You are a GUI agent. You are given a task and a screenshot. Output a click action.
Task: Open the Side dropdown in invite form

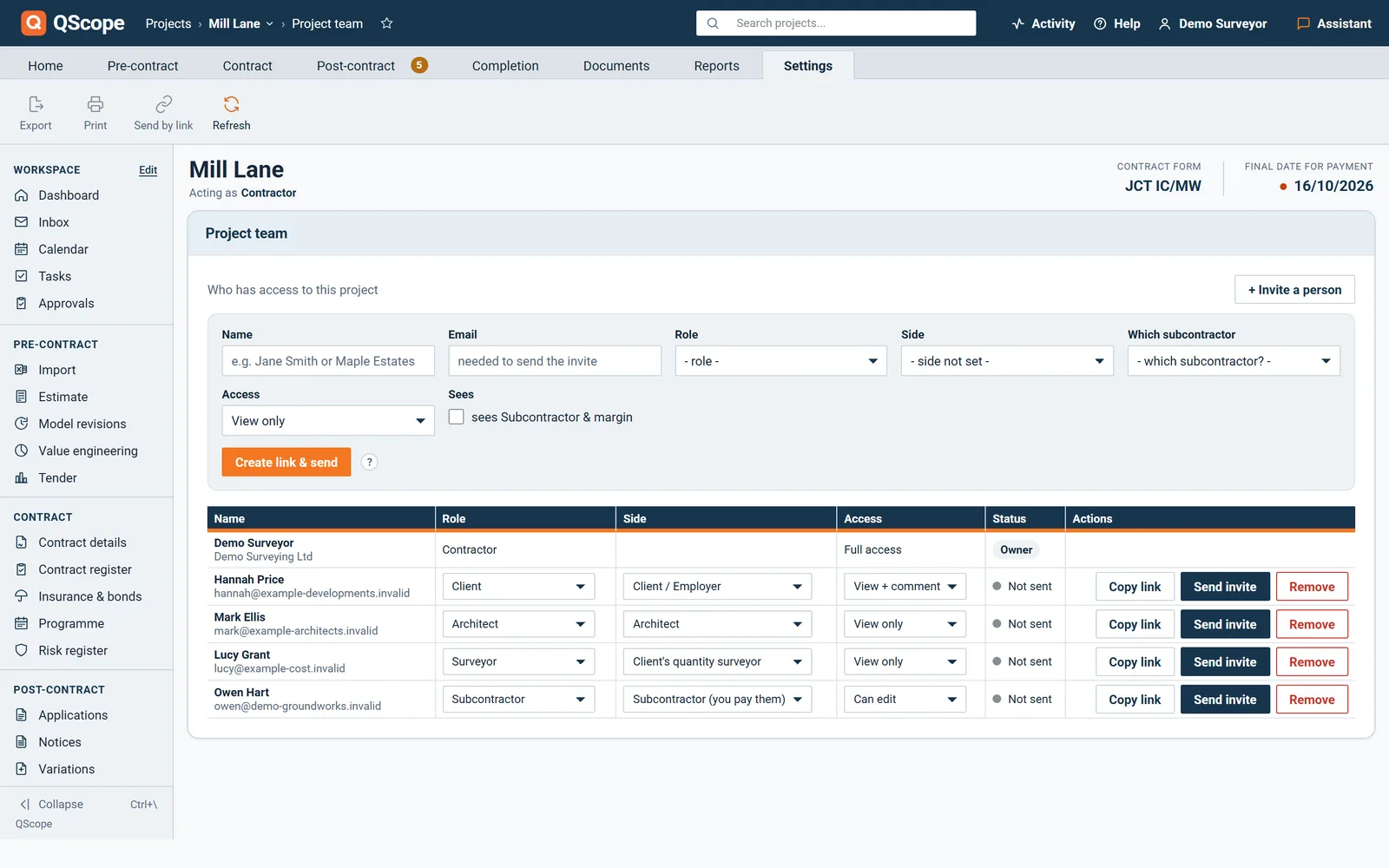click(x=1007, y=361)
